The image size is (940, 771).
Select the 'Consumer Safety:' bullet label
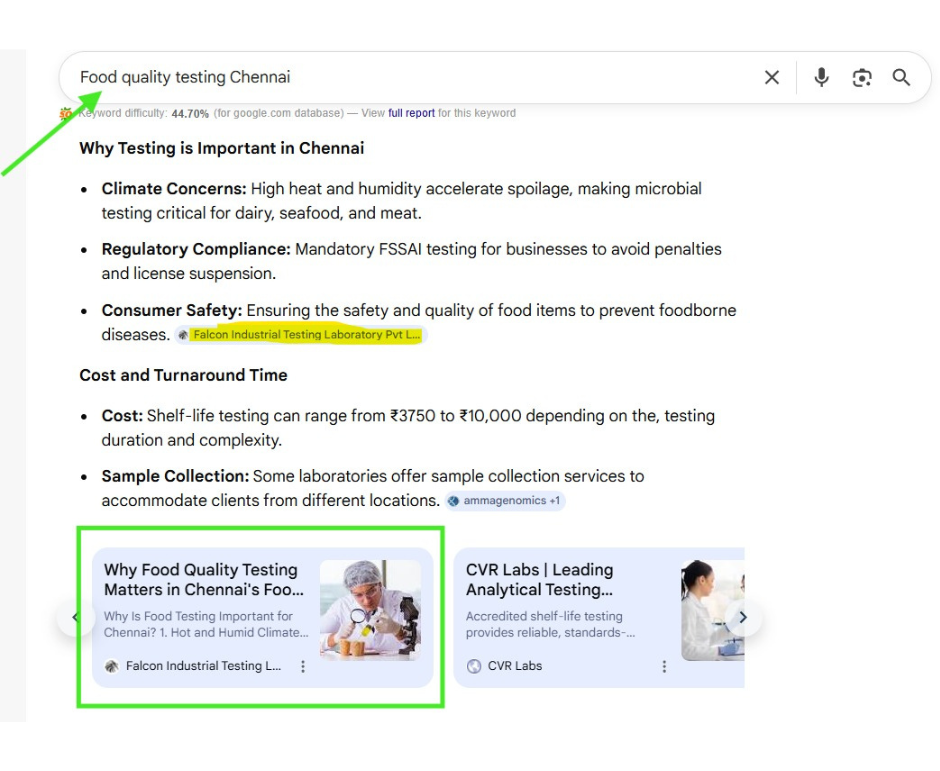[x=172, y=311]
